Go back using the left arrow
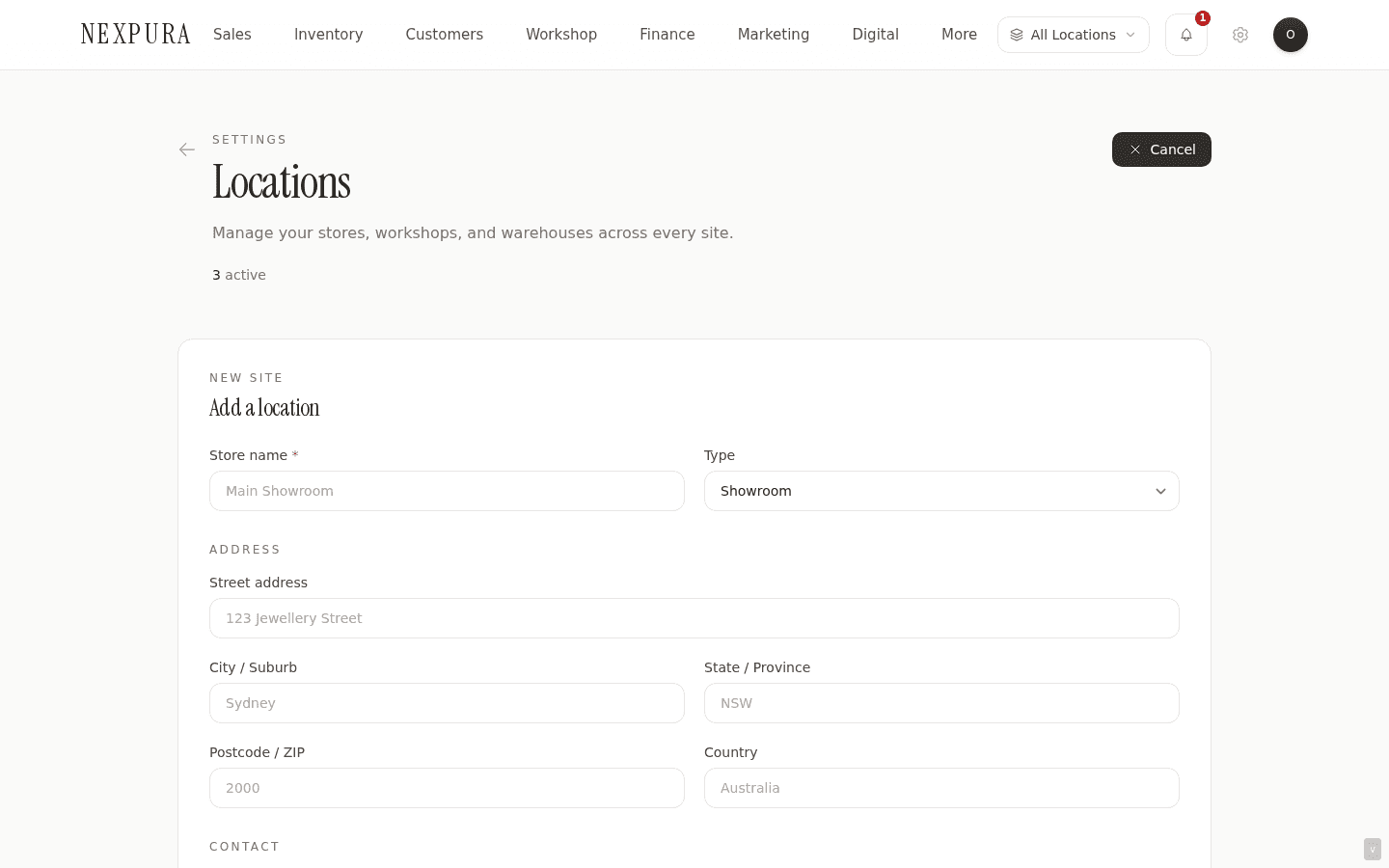This screenshot has width=1389, height=868. pyautogui.click(x=187, y=149)
